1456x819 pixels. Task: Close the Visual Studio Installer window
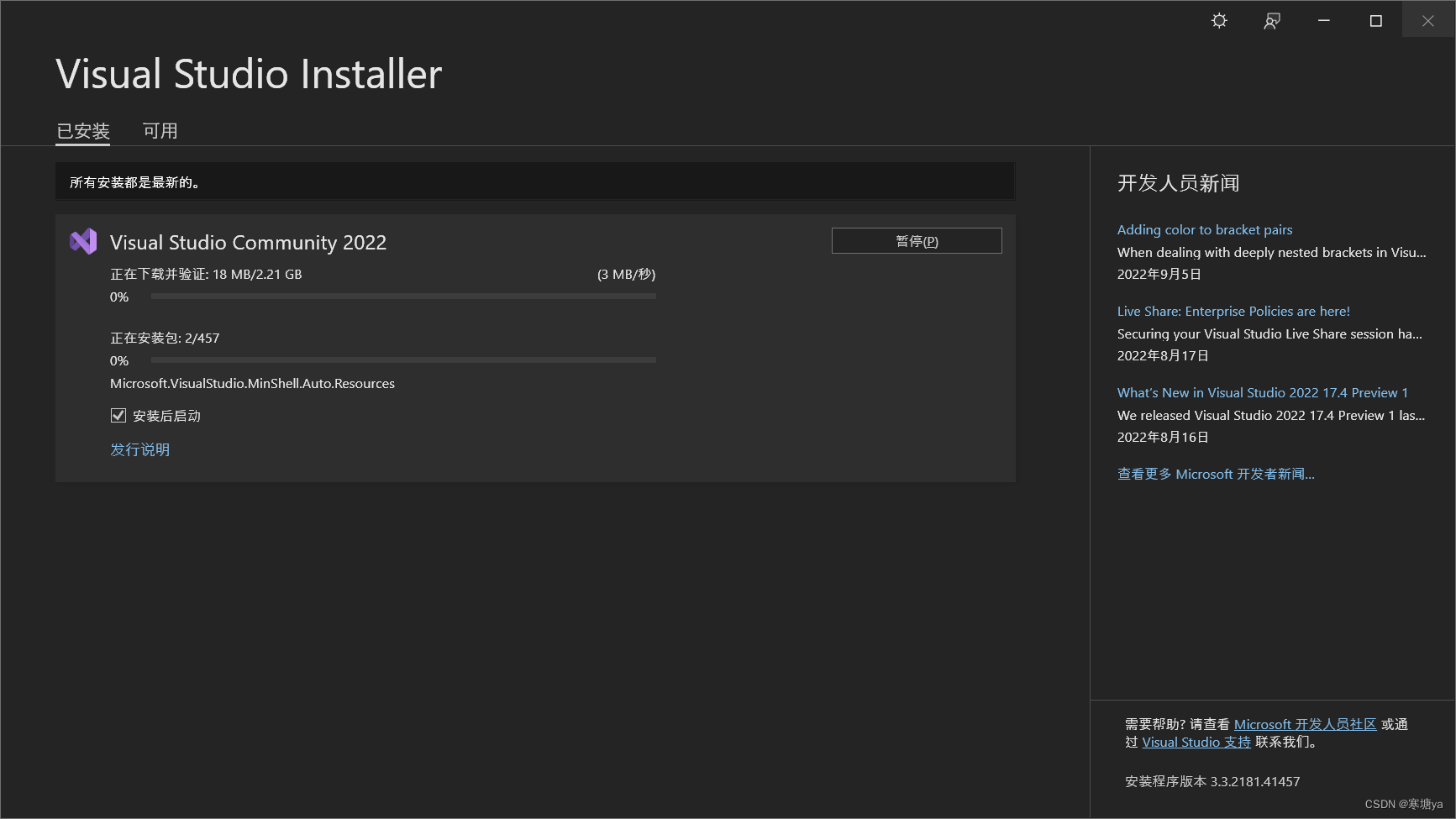(1428, 21)
